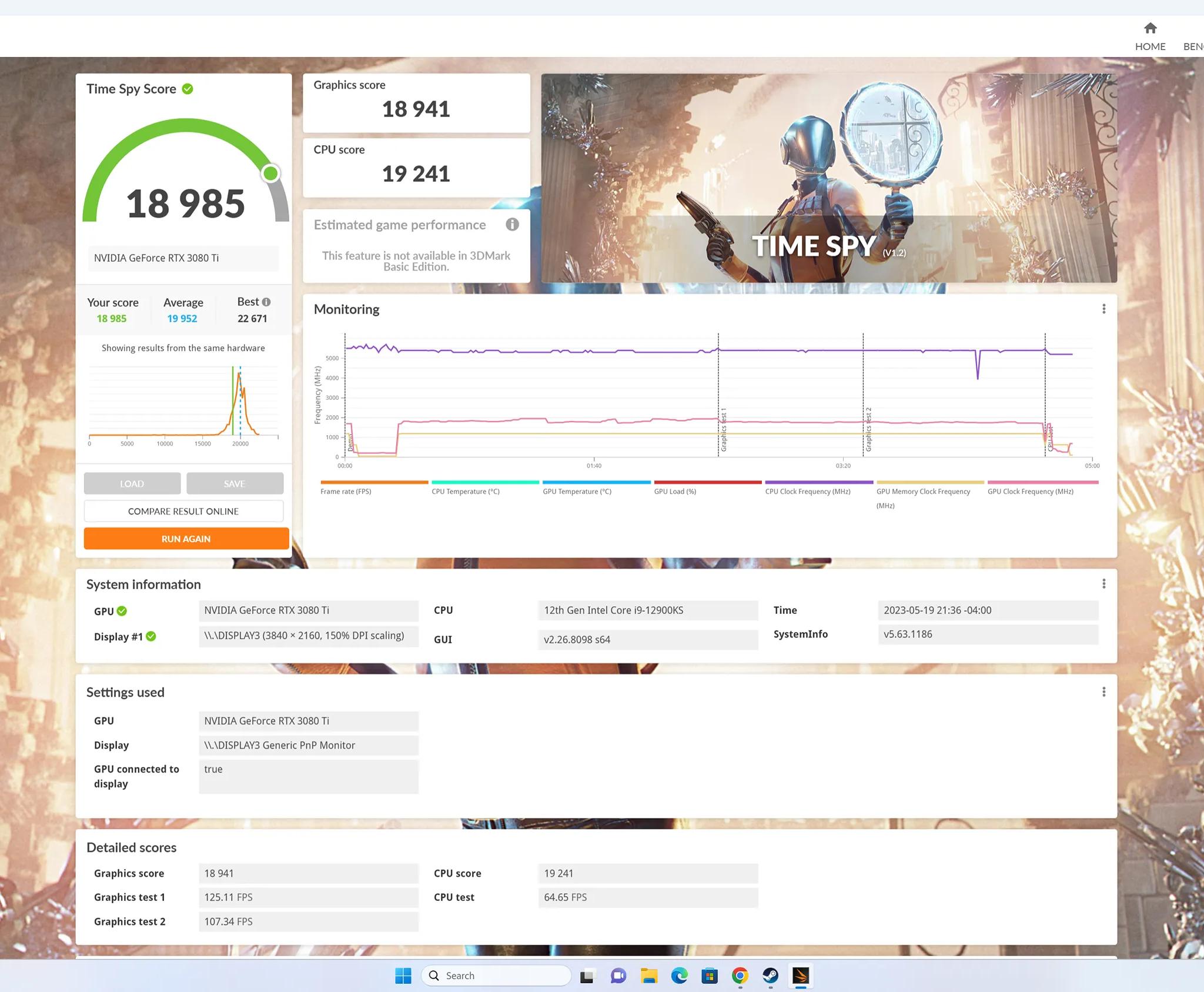Open Task View in the taskbar

click(x=587, y=976)
